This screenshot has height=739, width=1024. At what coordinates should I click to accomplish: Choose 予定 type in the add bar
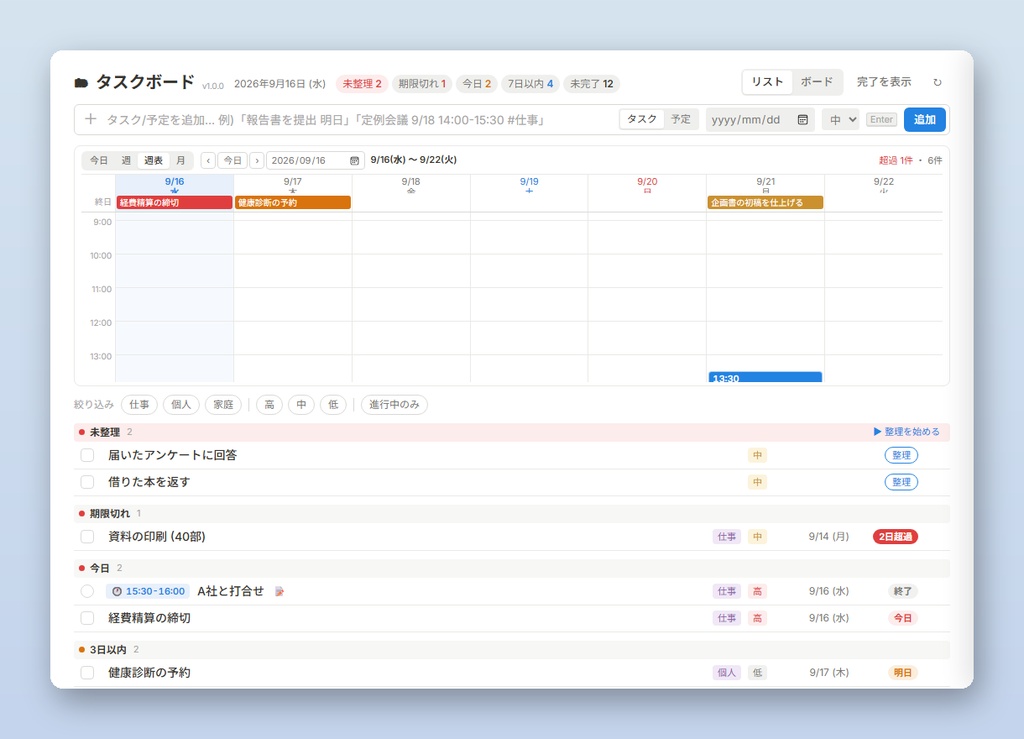681,119
